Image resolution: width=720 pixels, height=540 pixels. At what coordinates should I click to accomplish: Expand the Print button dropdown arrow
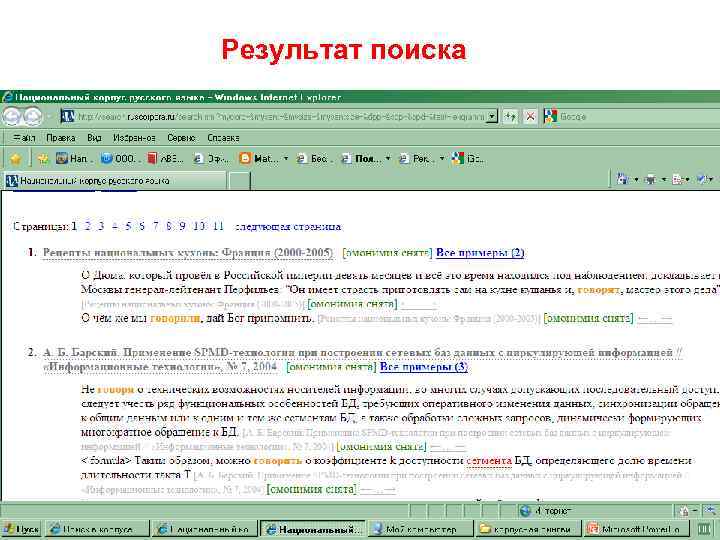click(x=664, y=180)
